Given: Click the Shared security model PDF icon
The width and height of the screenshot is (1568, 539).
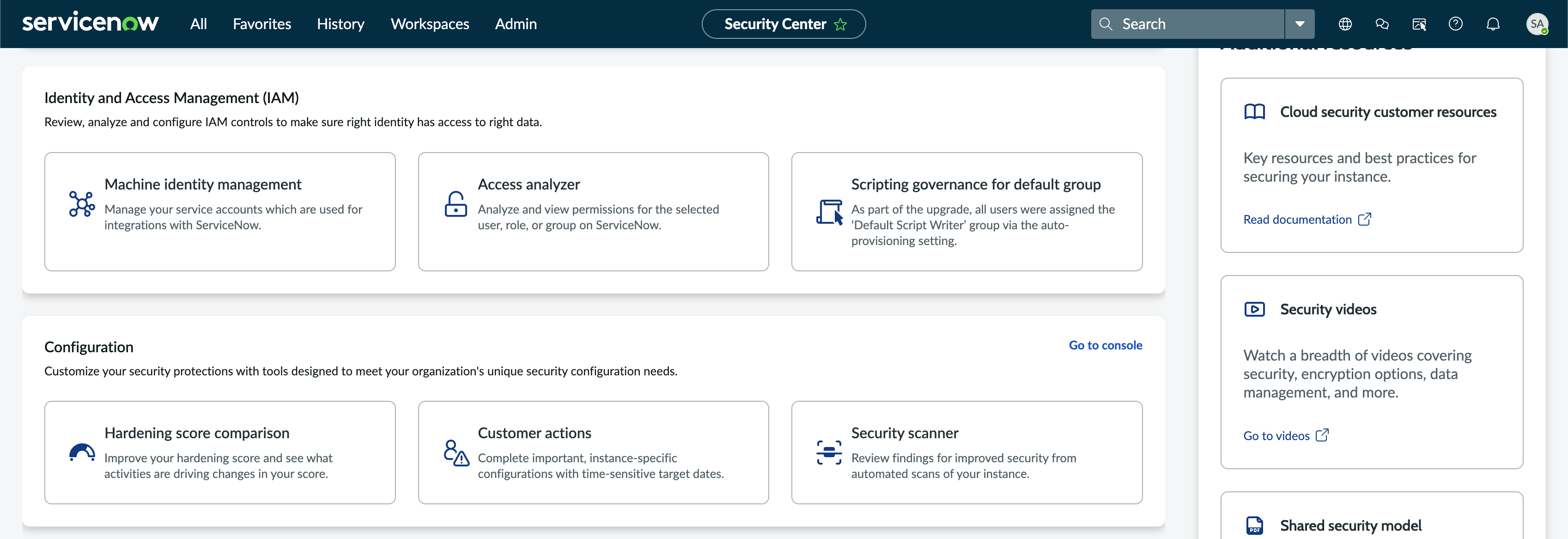Looking at the screenshot, I should tap(1254, 525).
